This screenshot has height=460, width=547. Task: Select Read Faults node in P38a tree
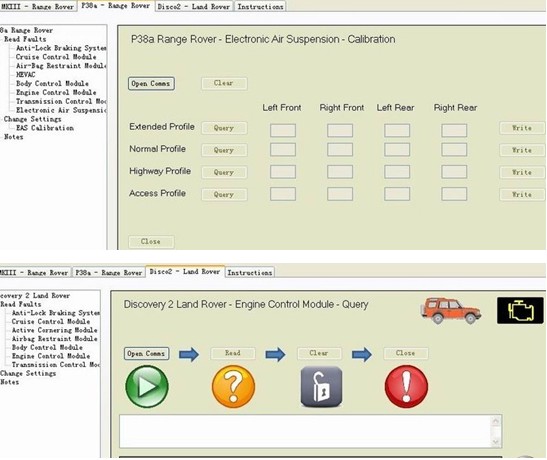click(25, 39)
